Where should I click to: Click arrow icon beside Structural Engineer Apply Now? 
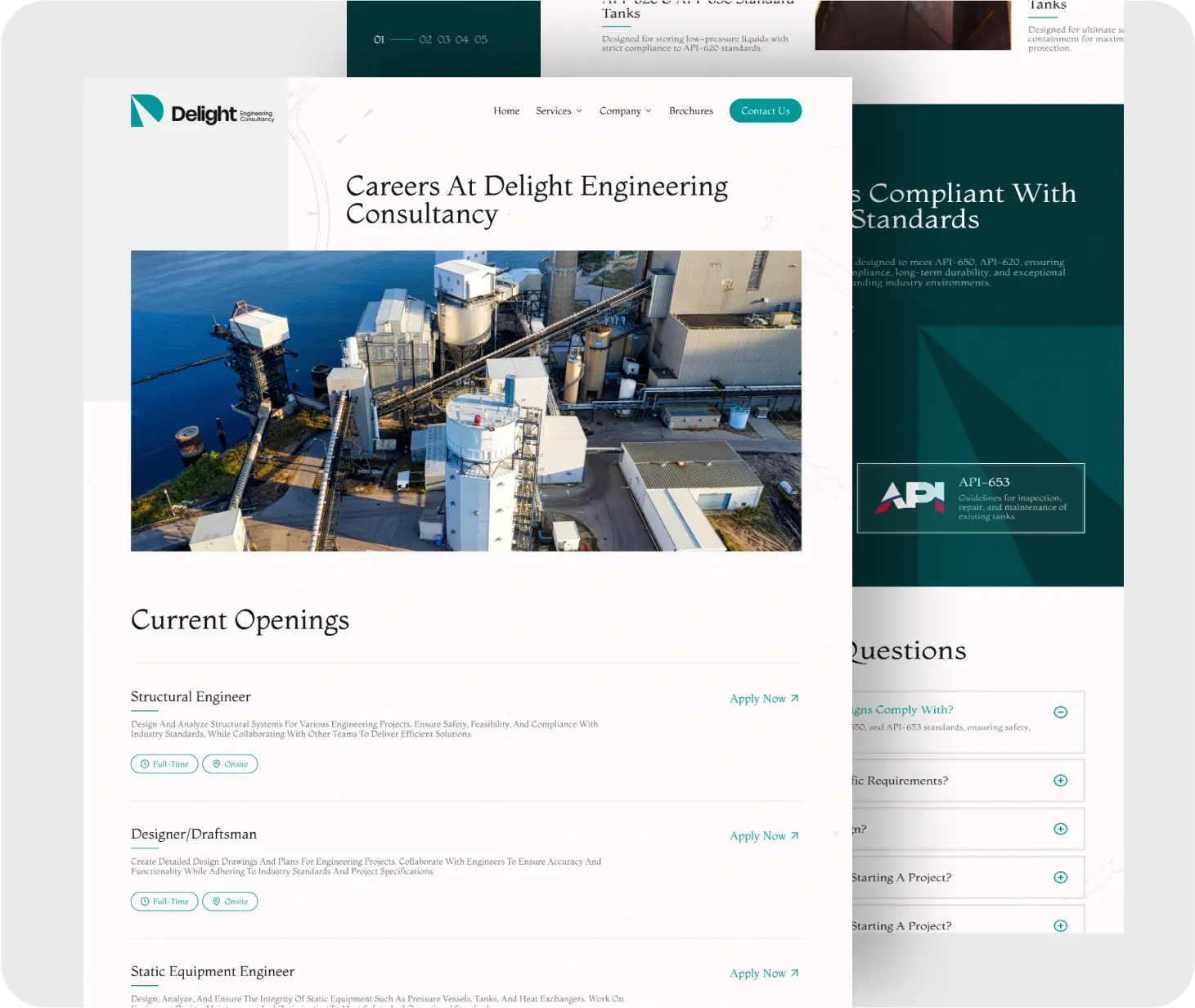click(794, 699)
